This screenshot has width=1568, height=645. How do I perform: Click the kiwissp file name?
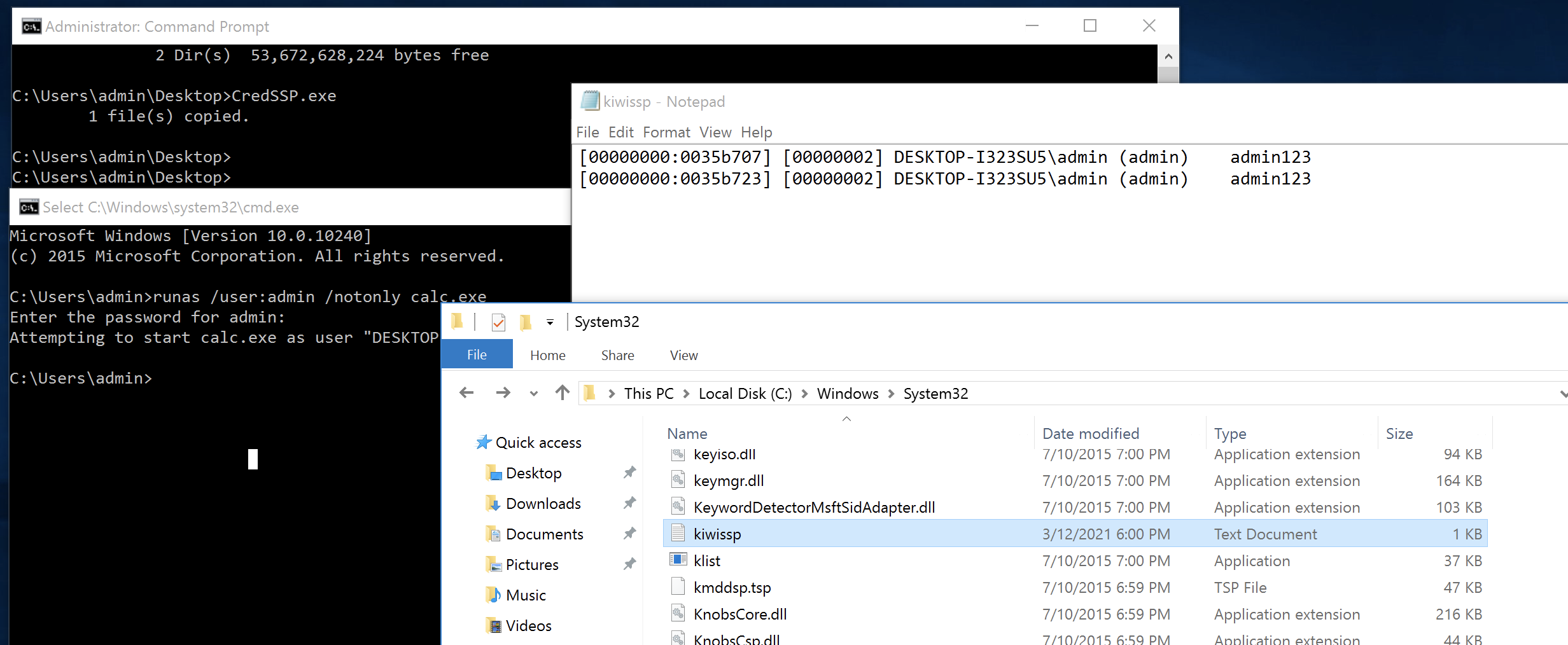click(717, 534)
